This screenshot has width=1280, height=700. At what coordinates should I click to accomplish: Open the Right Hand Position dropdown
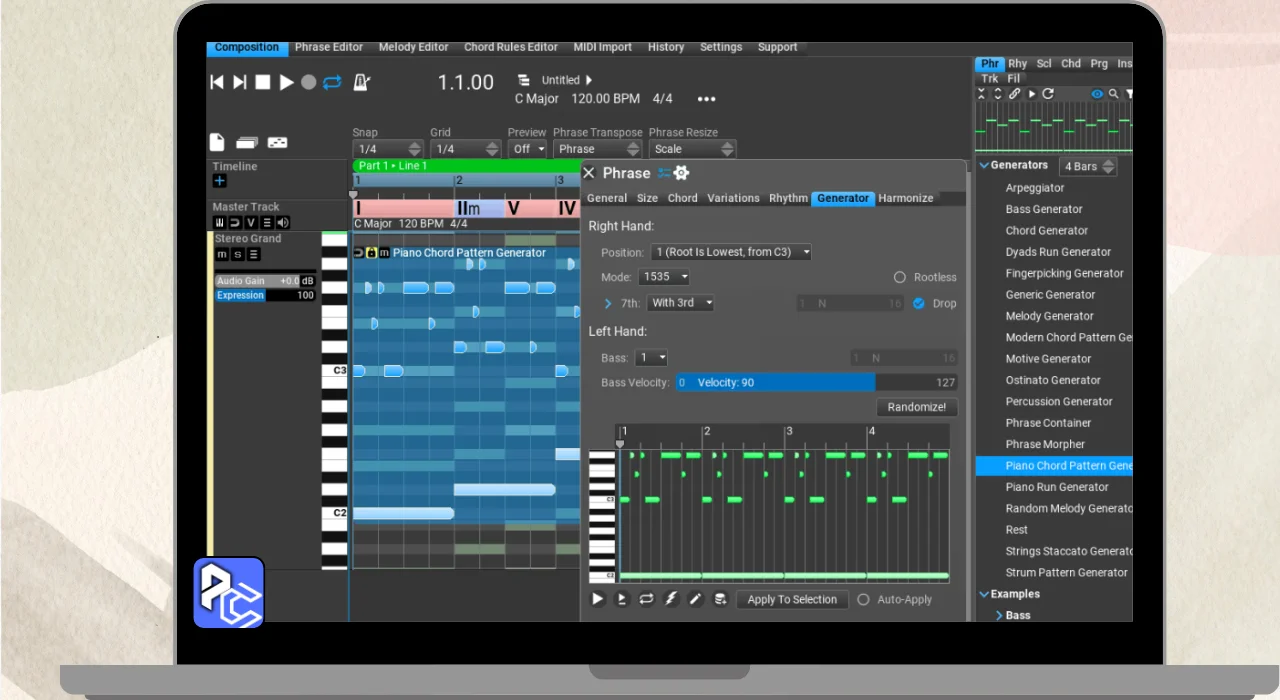point(731,252)
